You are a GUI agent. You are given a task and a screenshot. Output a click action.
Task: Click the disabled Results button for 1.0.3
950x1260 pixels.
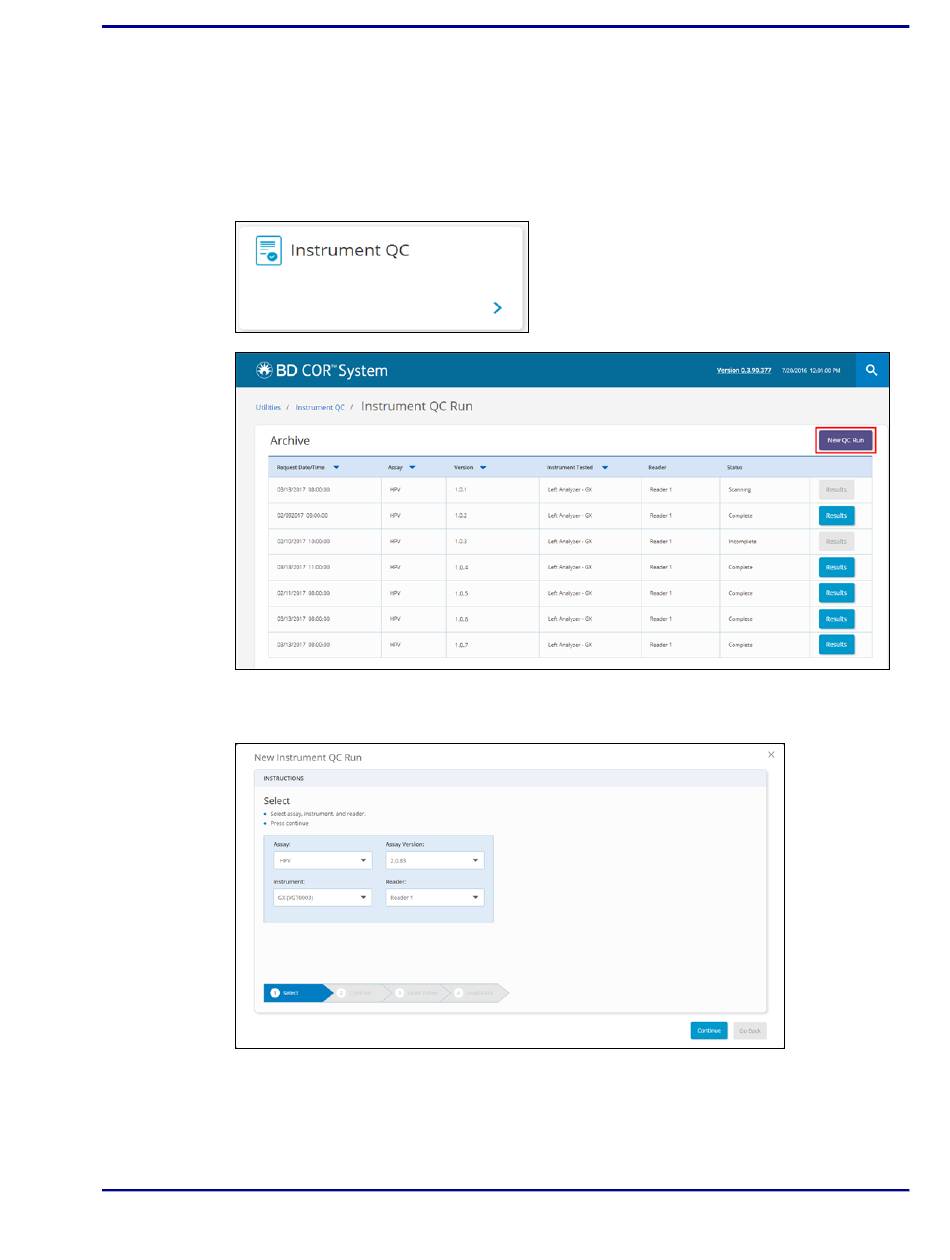coord(836,541)
